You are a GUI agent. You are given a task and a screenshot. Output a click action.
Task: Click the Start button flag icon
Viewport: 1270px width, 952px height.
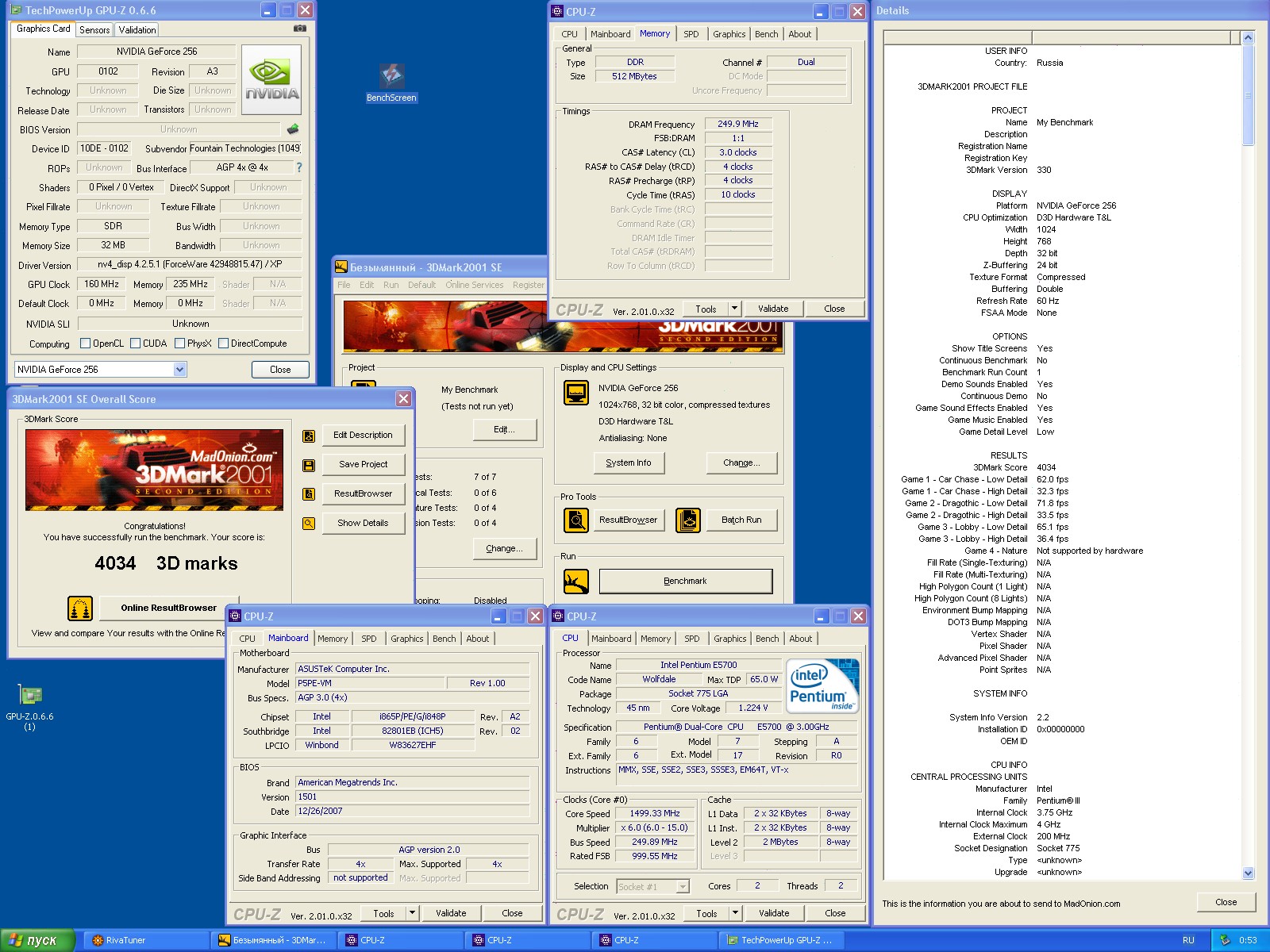pyautogui.click(x=16, y=940)
